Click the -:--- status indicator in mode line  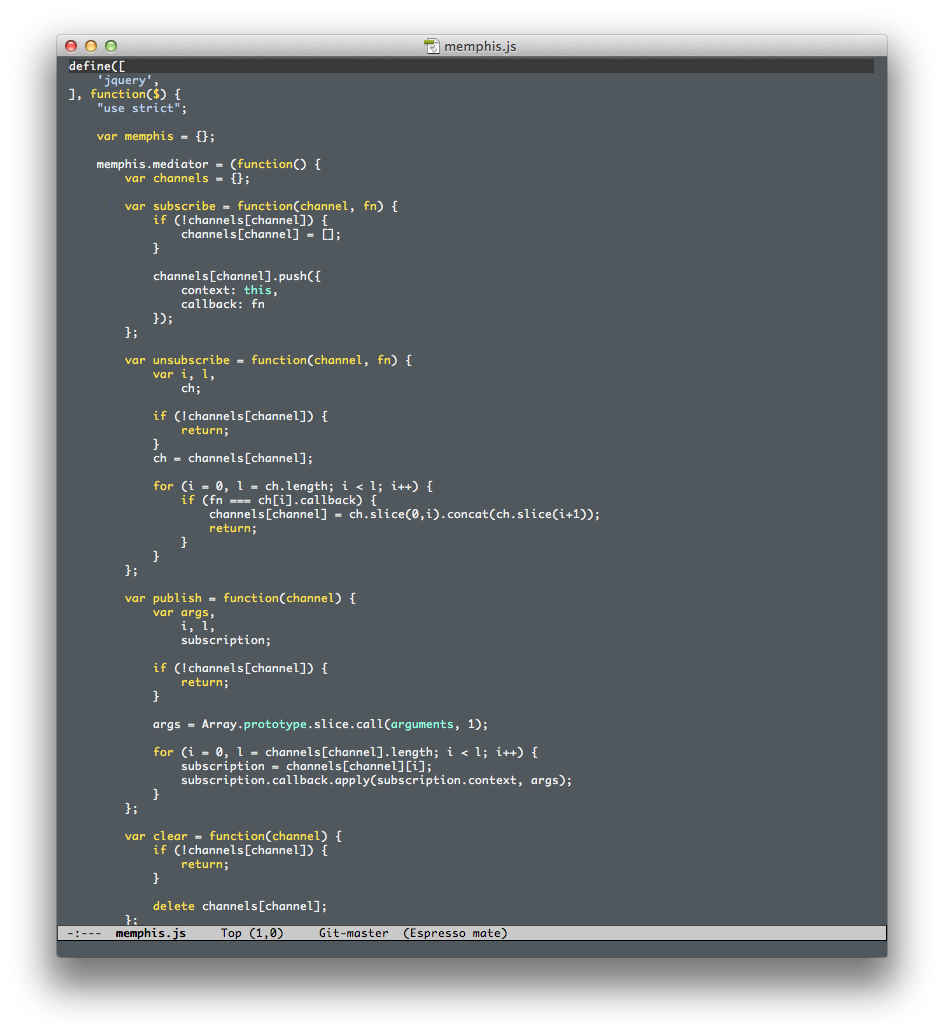pyautogui.click(x=85, y=933)
